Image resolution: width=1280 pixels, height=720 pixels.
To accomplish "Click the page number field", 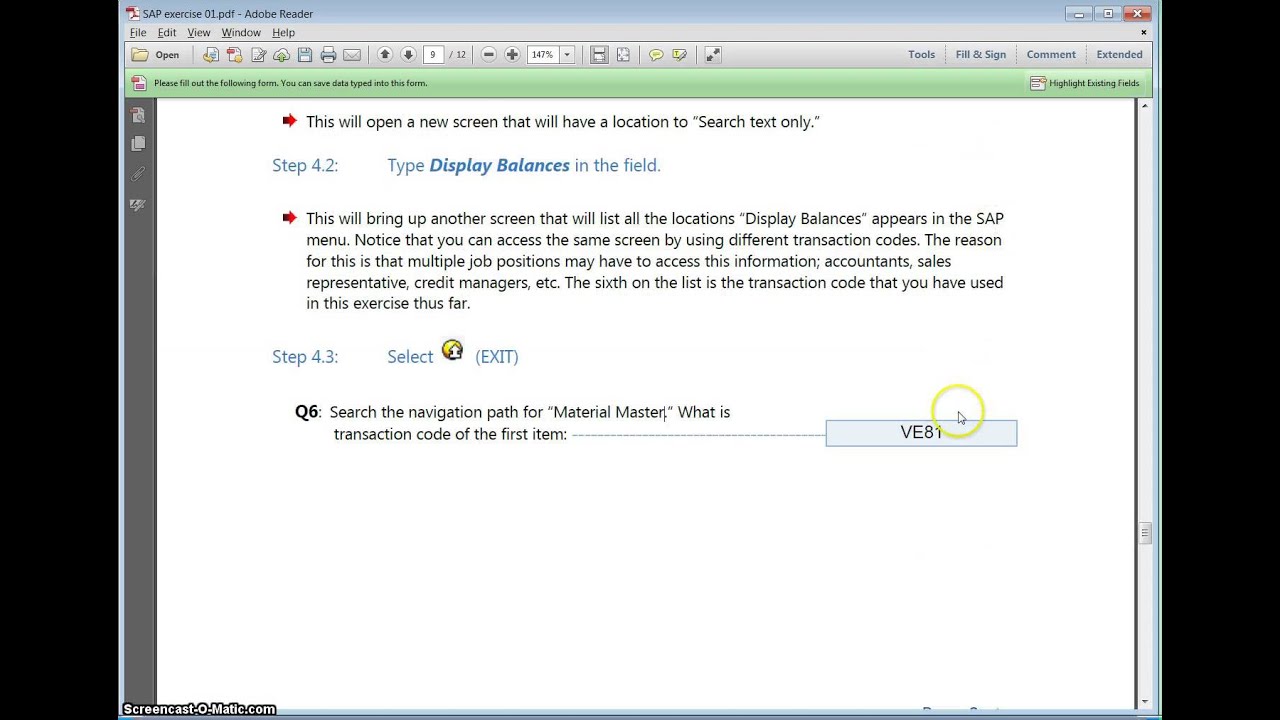I will (434, 55).
